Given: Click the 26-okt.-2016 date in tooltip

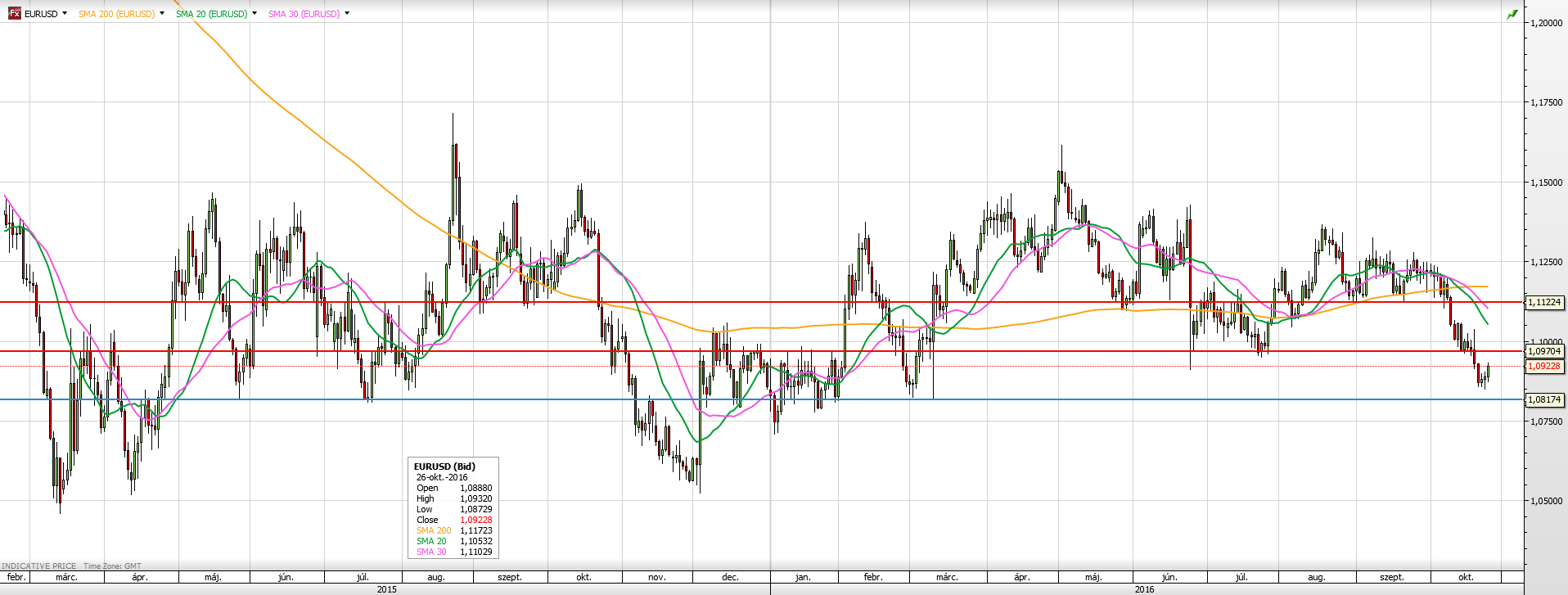Looking at the screenshot, I should 442,477.
